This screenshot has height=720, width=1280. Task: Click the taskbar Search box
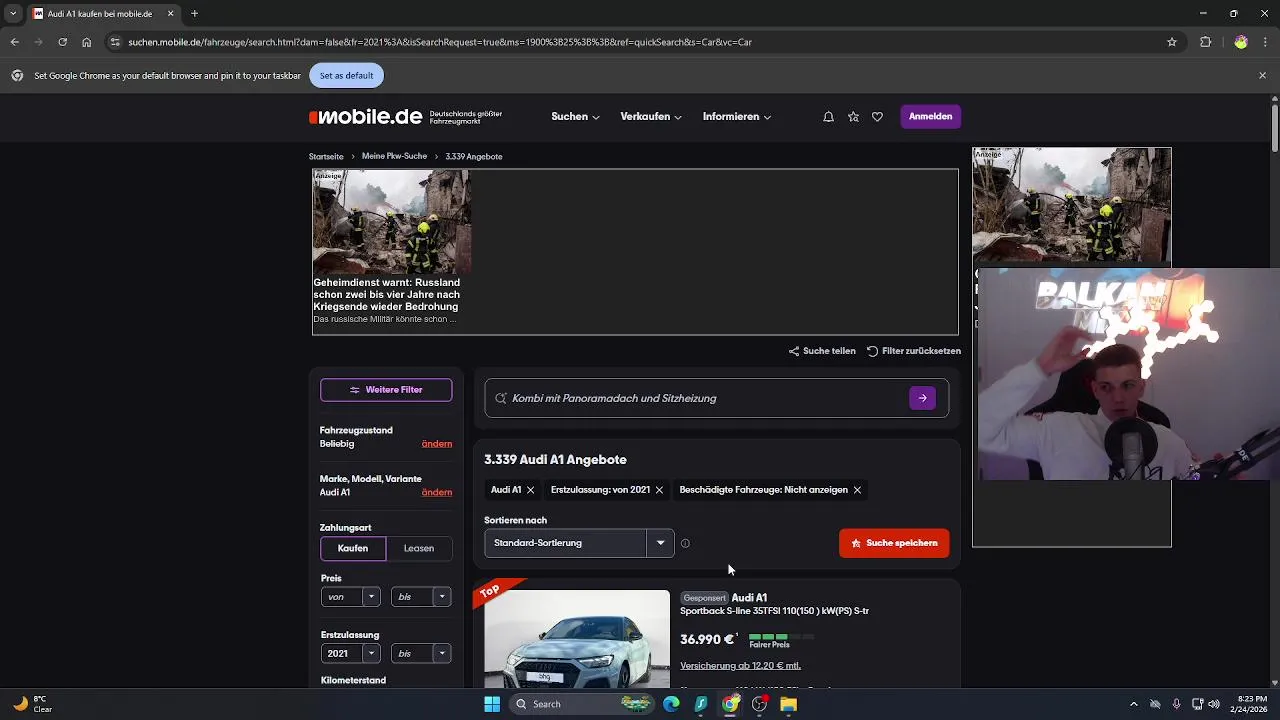tap(580, 704)
